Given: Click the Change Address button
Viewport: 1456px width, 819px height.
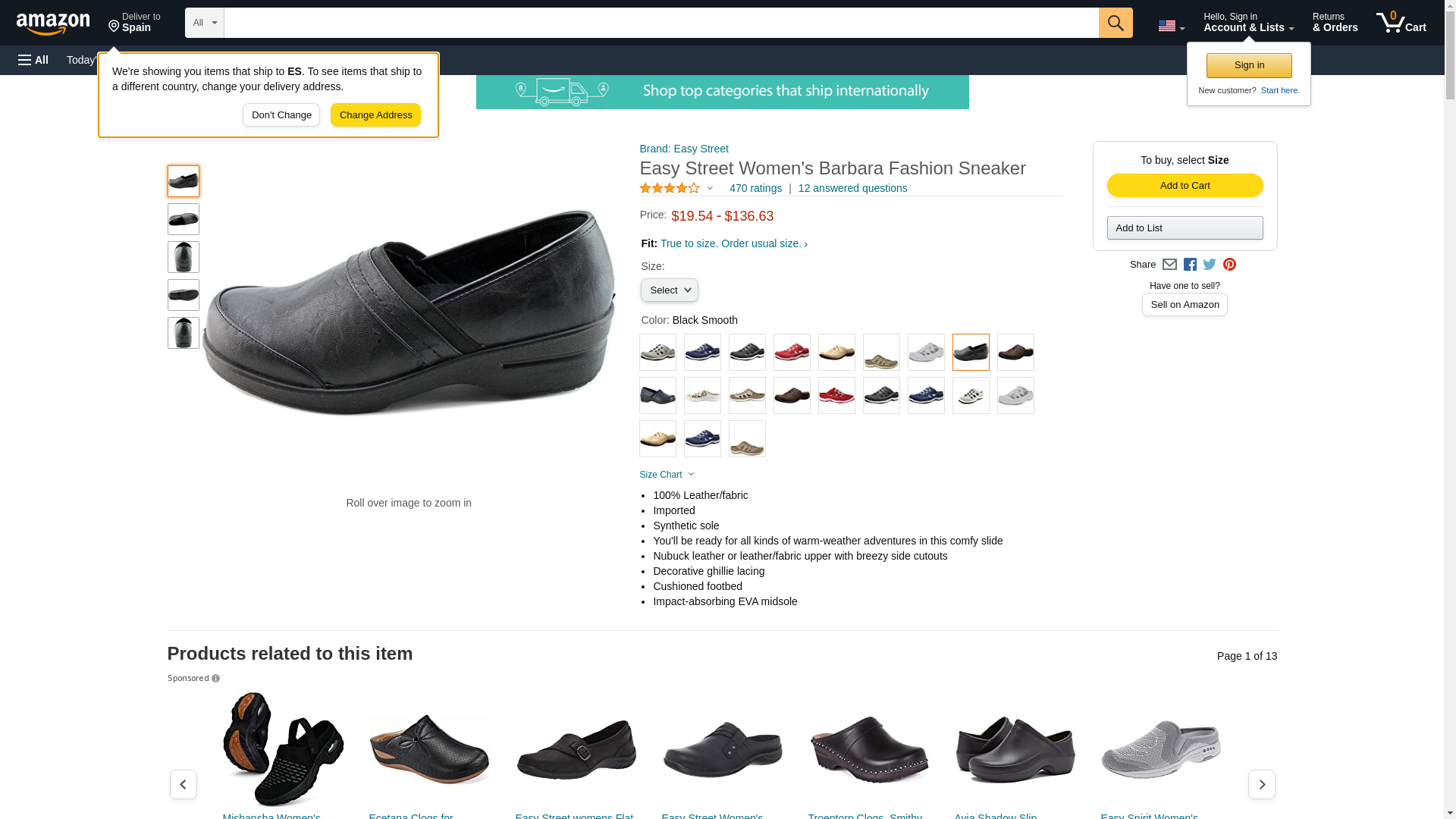Looking at the screenshot, I should [x=375, y=115].
